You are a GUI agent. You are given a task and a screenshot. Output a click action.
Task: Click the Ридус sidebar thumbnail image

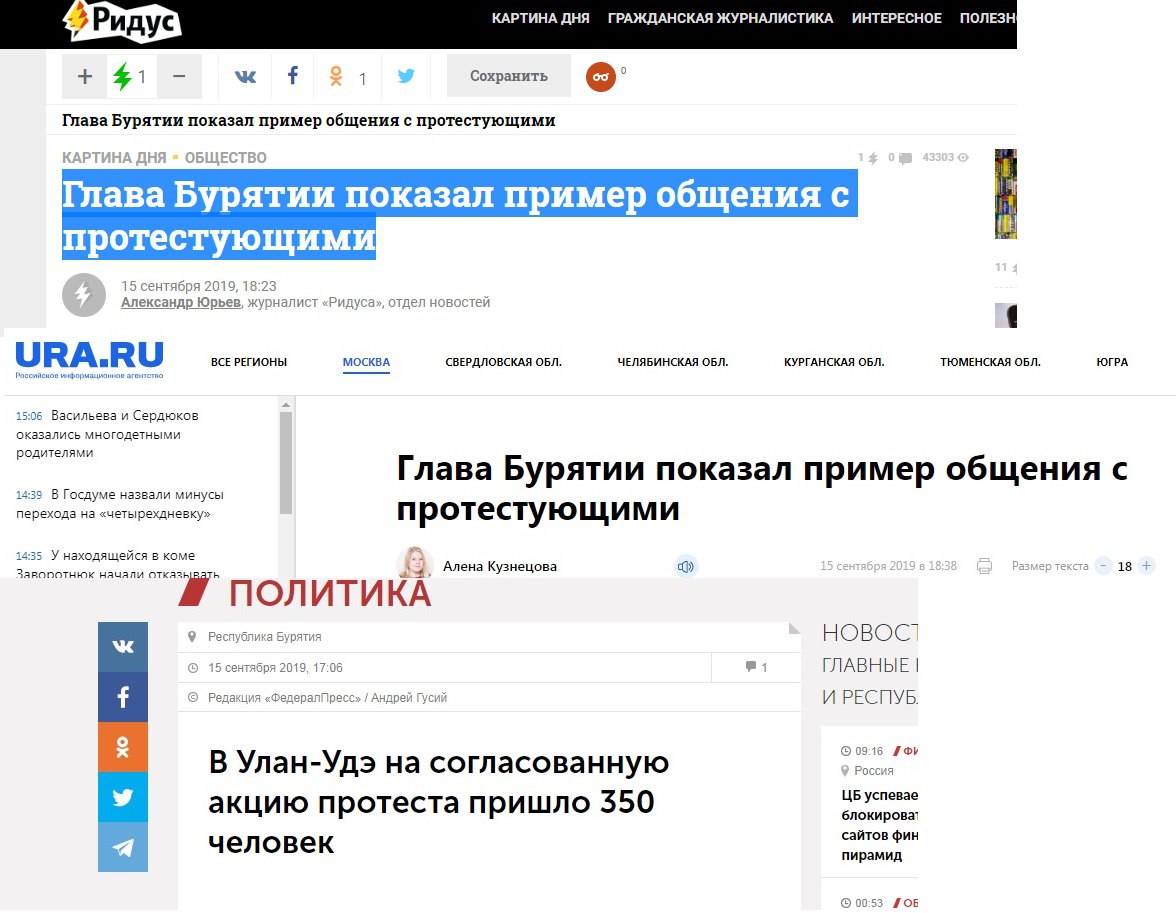tap(1006, 194)
